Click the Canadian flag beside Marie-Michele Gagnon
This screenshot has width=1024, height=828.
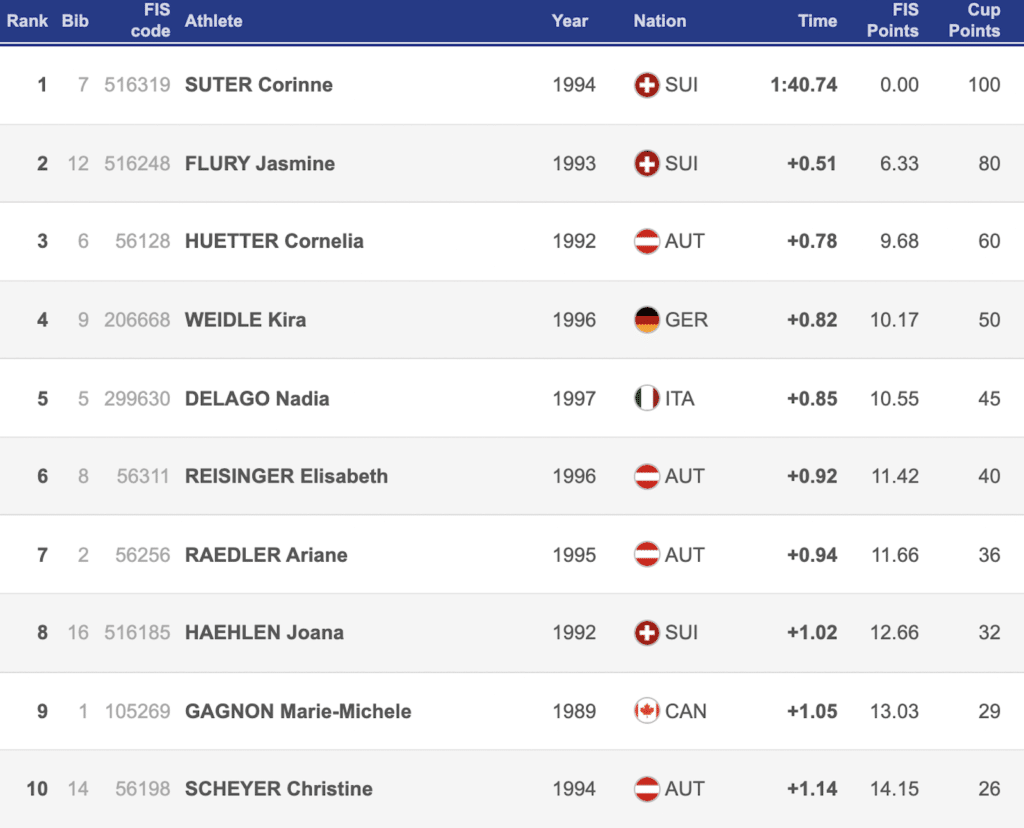(x=646, y=711)
